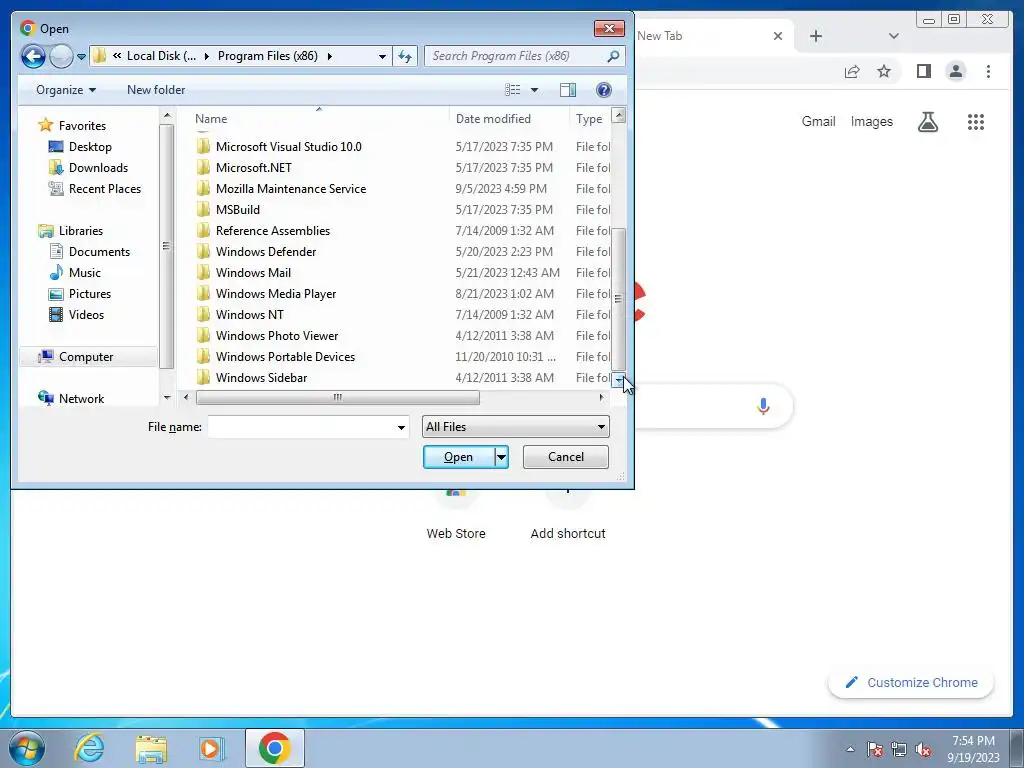Open Internet Explorer from the taskbar
Image resolution: width=1024 pixels, height=768 pixels.
click(89, 748)
